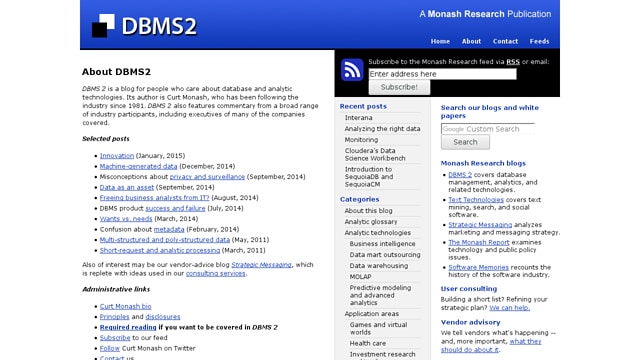Open the disclosures link
This screenshot has height=360, width=640.
point(163,317)
